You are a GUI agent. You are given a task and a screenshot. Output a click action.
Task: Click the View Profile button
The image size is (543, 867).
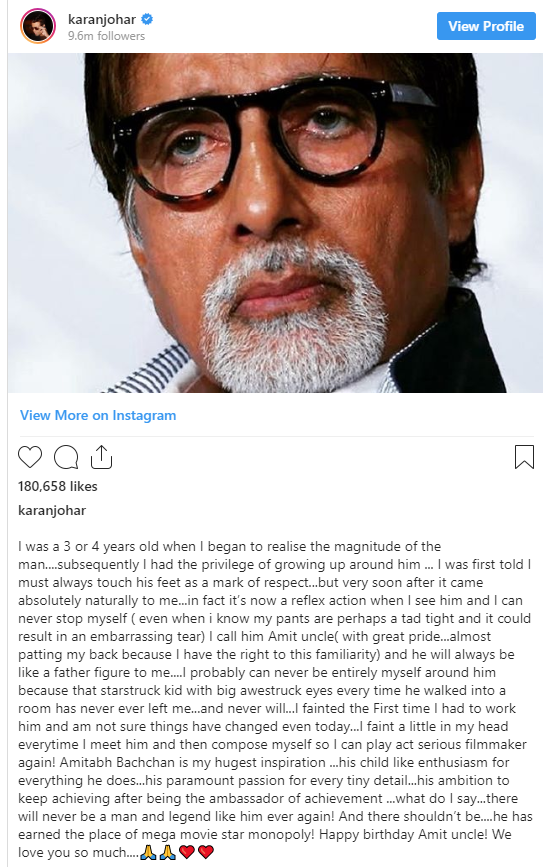coord(486,26)
